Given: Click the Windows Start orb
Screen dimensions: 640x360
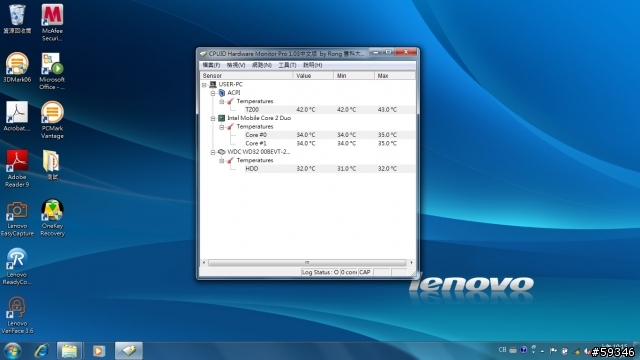Looking at the screenshot, I should [12, 351].
